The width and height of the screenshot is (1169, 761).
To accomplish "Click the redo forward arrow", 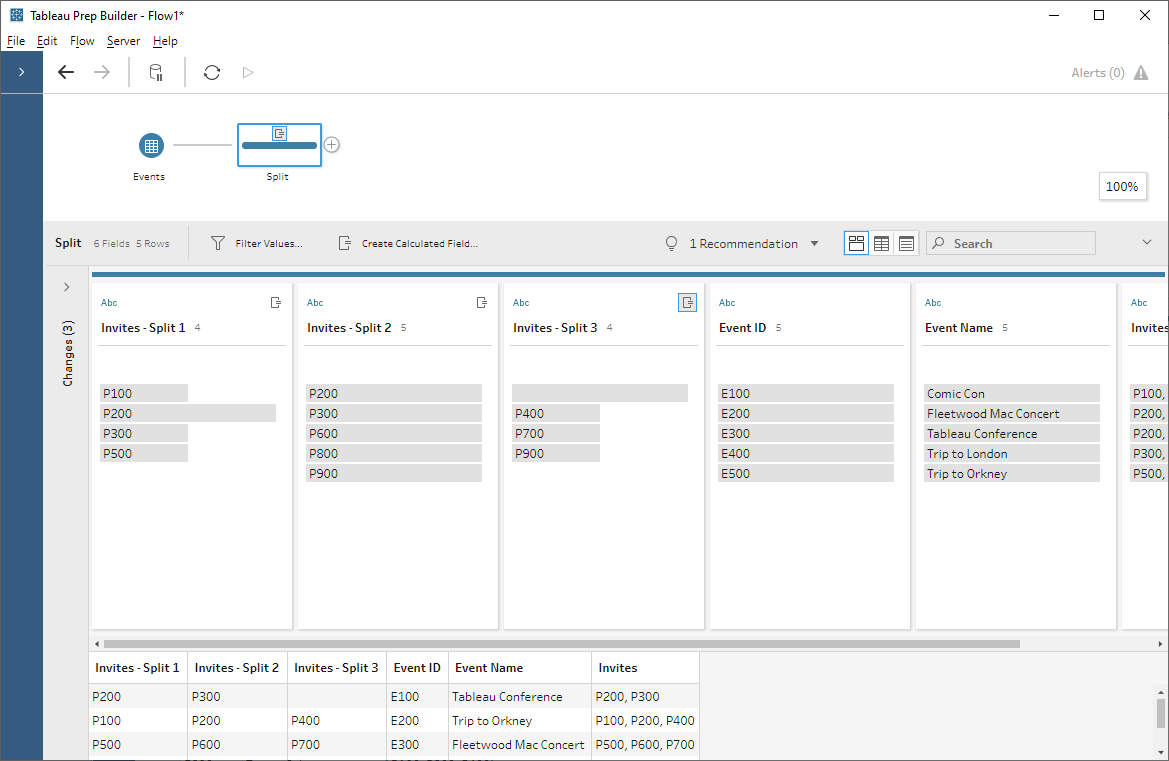I will pyautogui.click(x=102, y=72).
